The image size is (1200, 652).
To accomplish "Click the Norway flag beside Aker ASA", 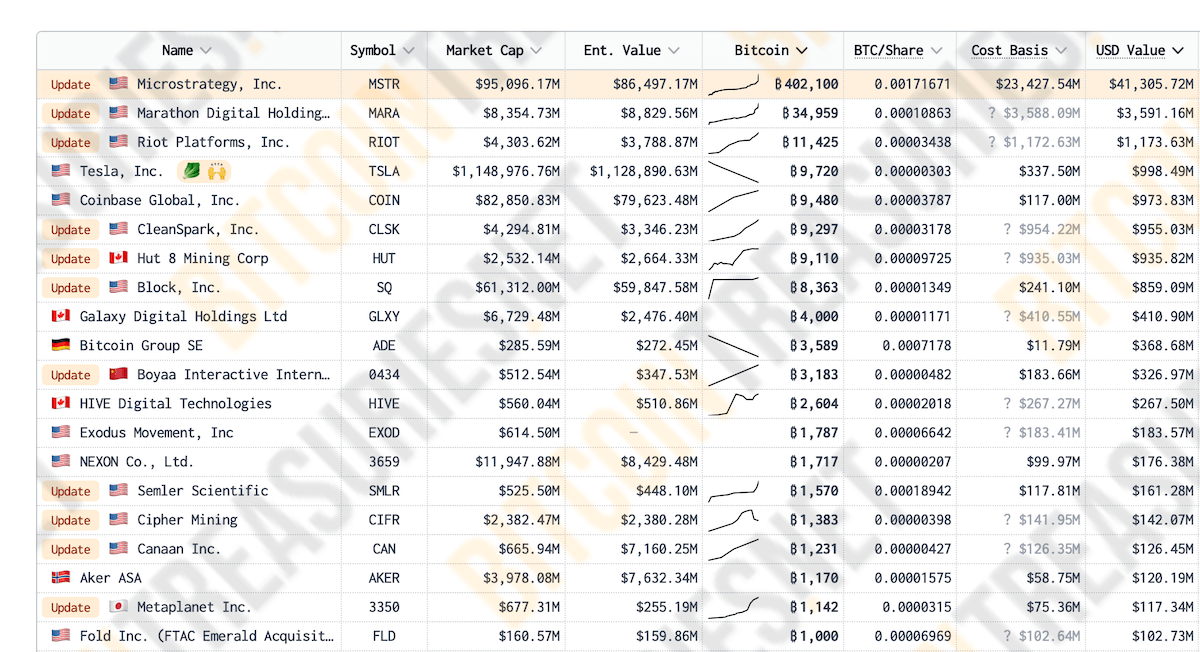I will (x=61, y=577).
